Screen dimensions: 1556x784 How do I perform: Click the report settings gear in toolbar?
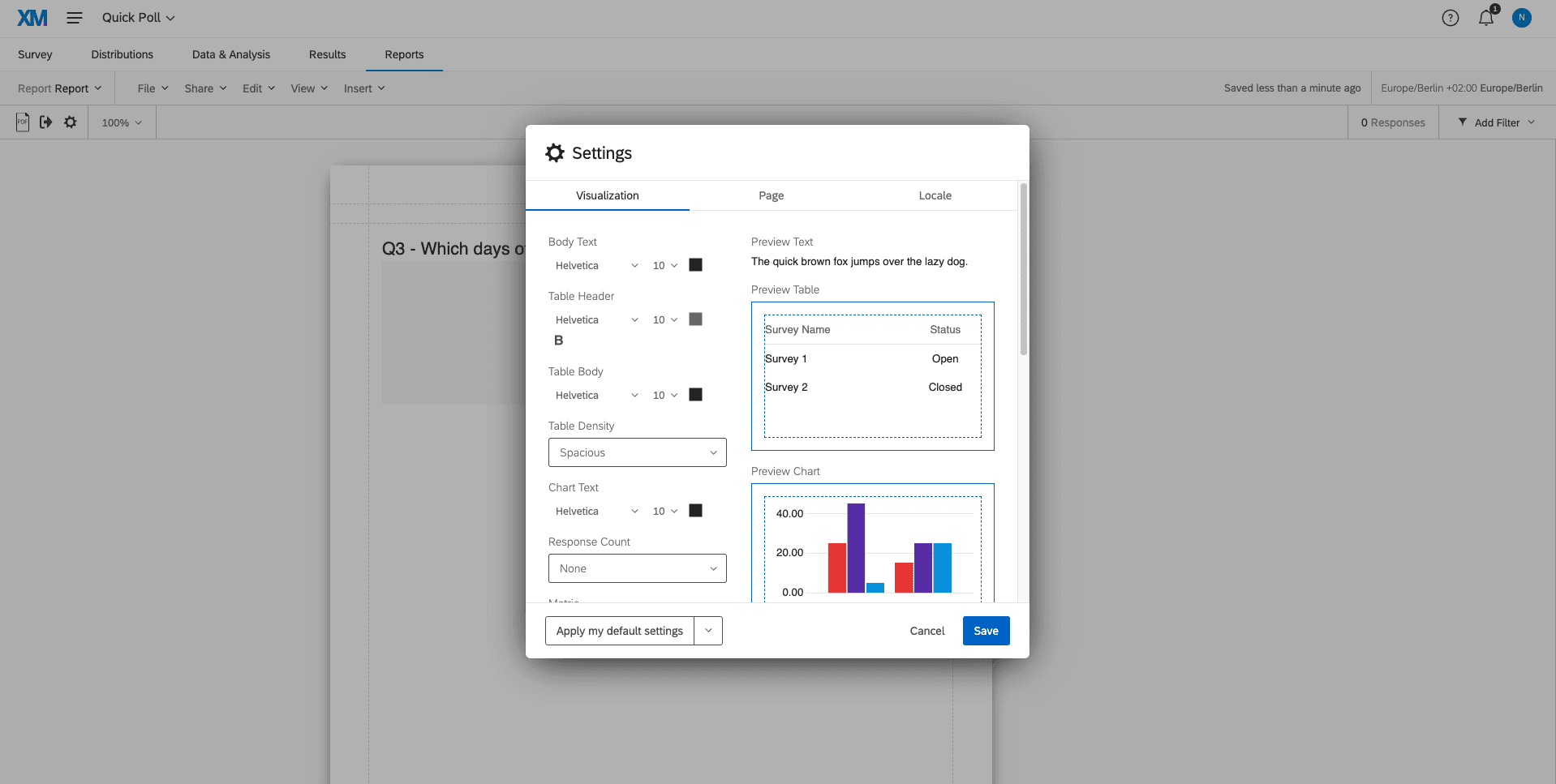(71, 122)
